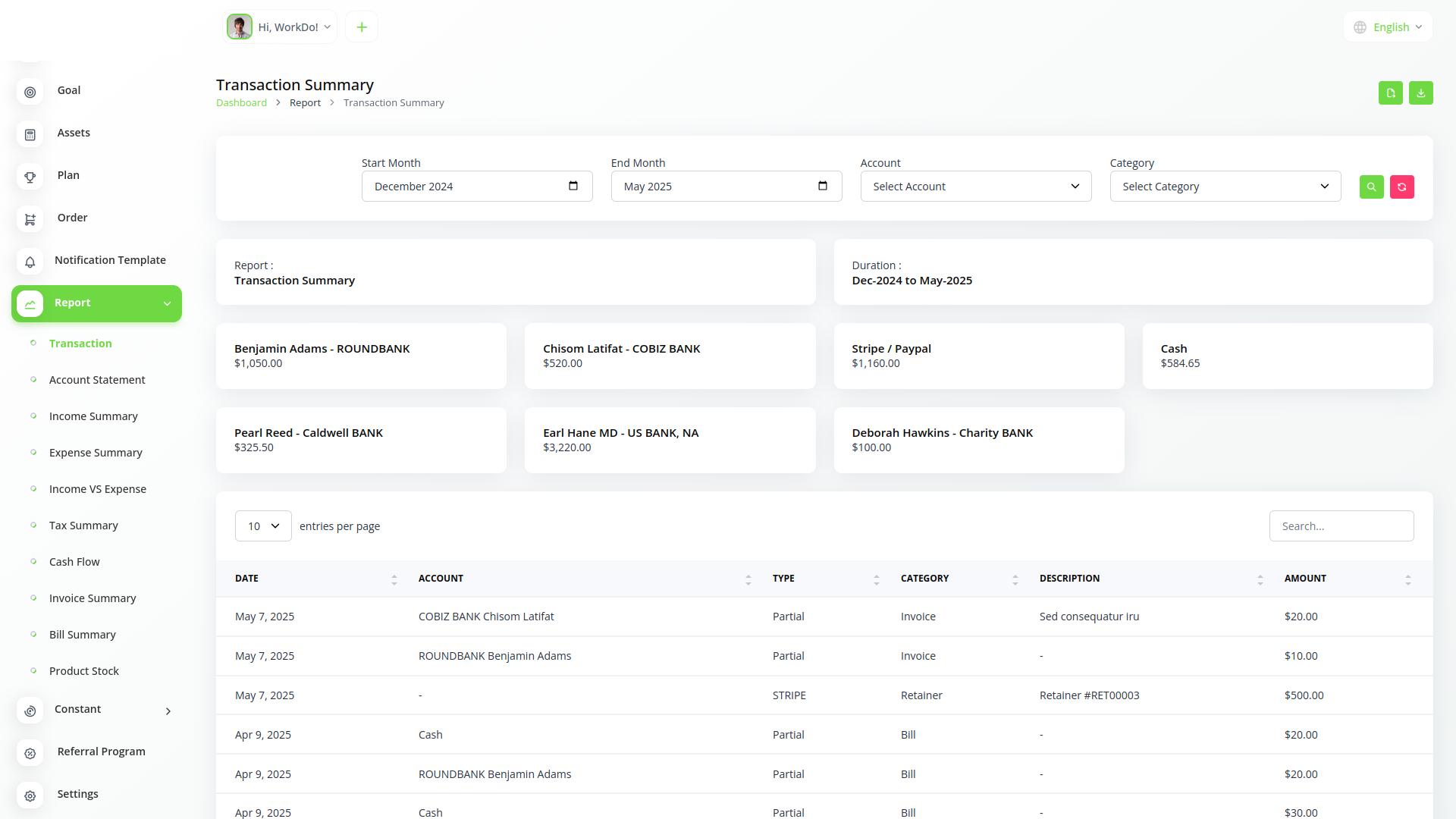Change entries per page dropdown
Viewport: 1456px width, 819px height.
263,526
